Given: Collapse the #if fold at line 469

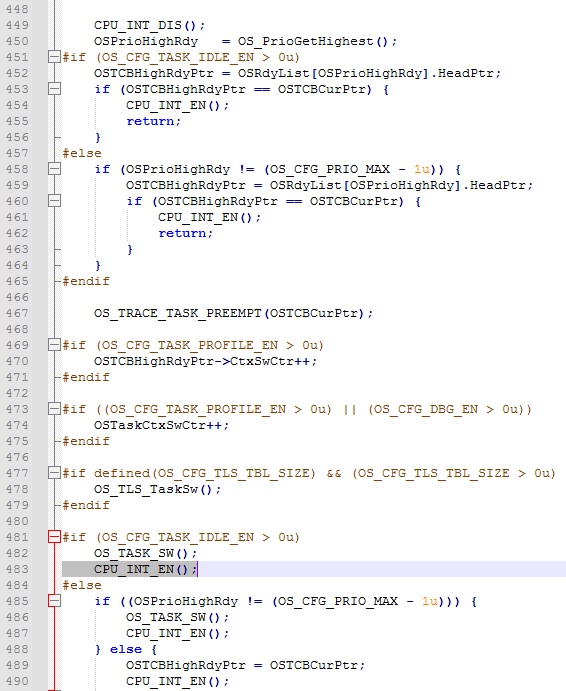Looking at the screenshot, I should (54, 345).
